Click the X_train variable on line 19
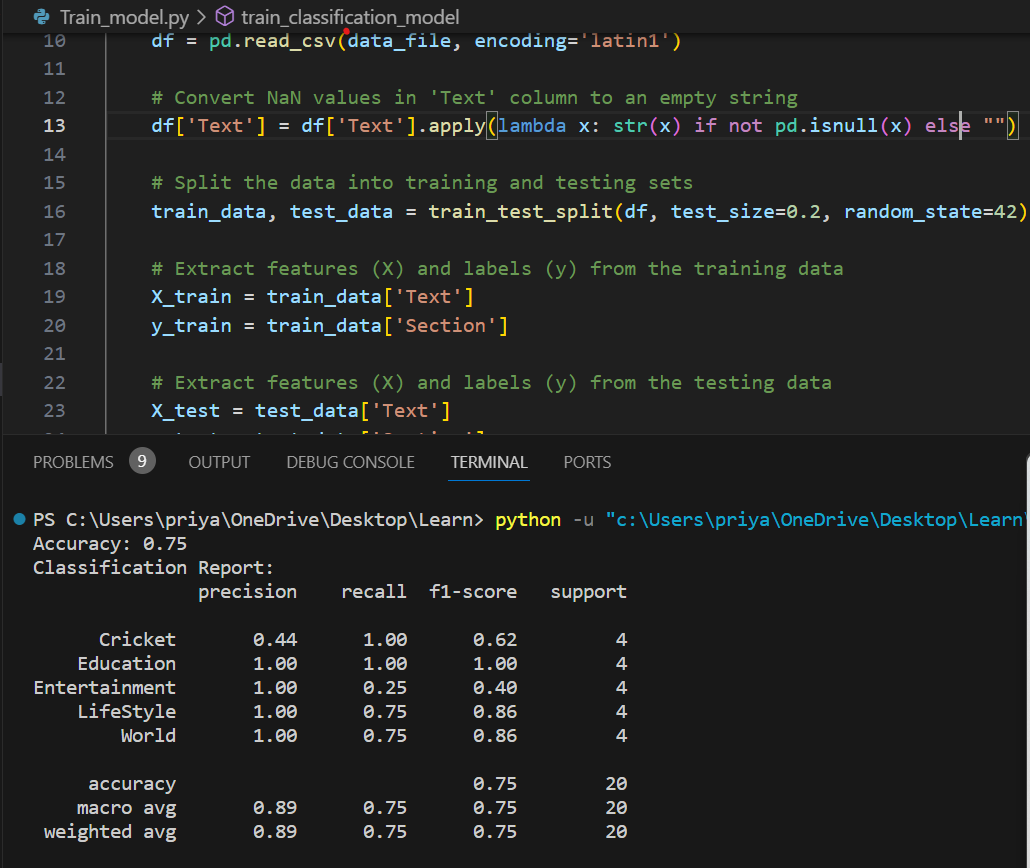Image resolution: width=1030 pixels, height=868 pixels. pyautogui.click(x=191, y=297)
